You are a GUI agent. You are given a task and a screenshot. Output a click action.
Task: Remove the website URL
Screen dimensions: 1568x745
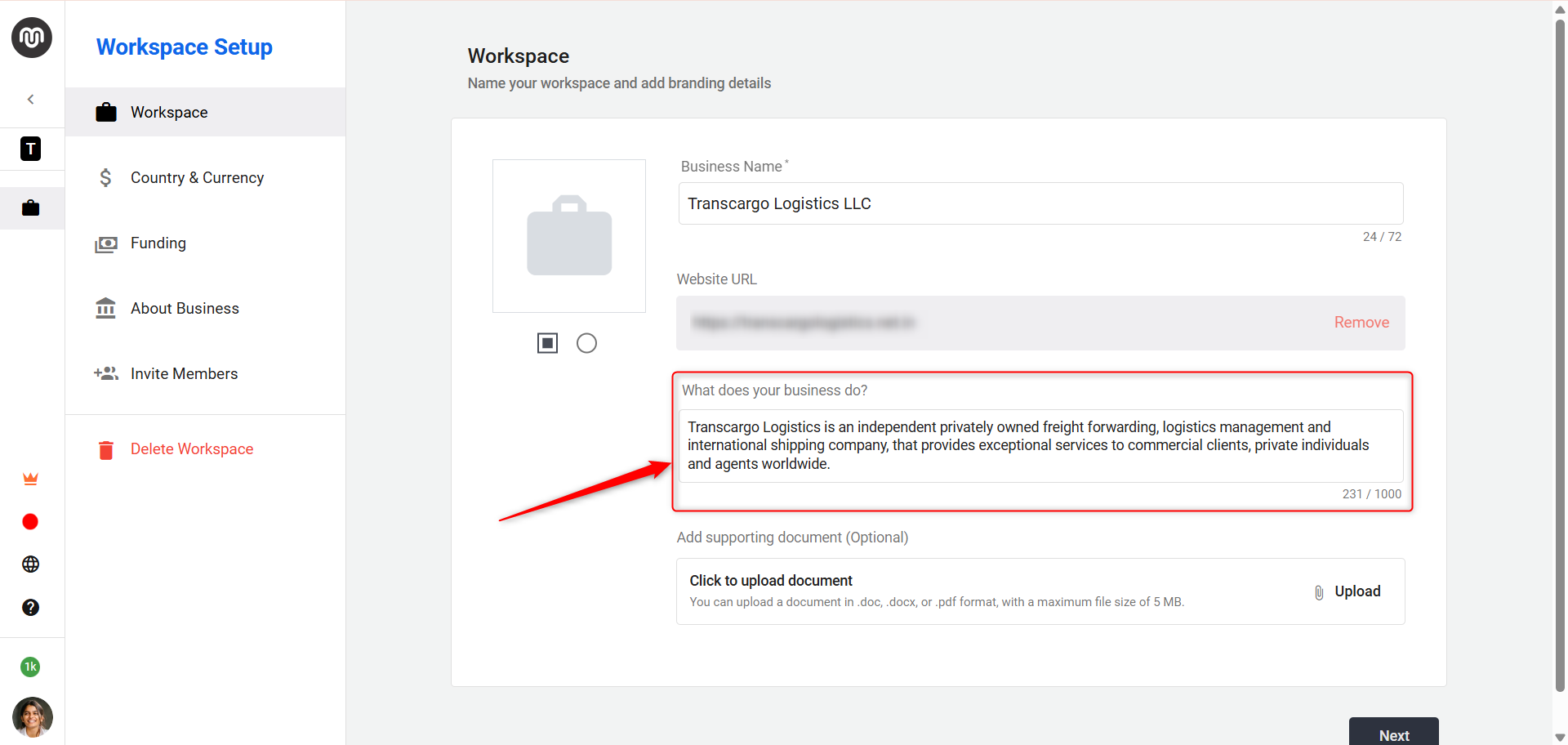pyautogui.click(x=1361, y=323)
